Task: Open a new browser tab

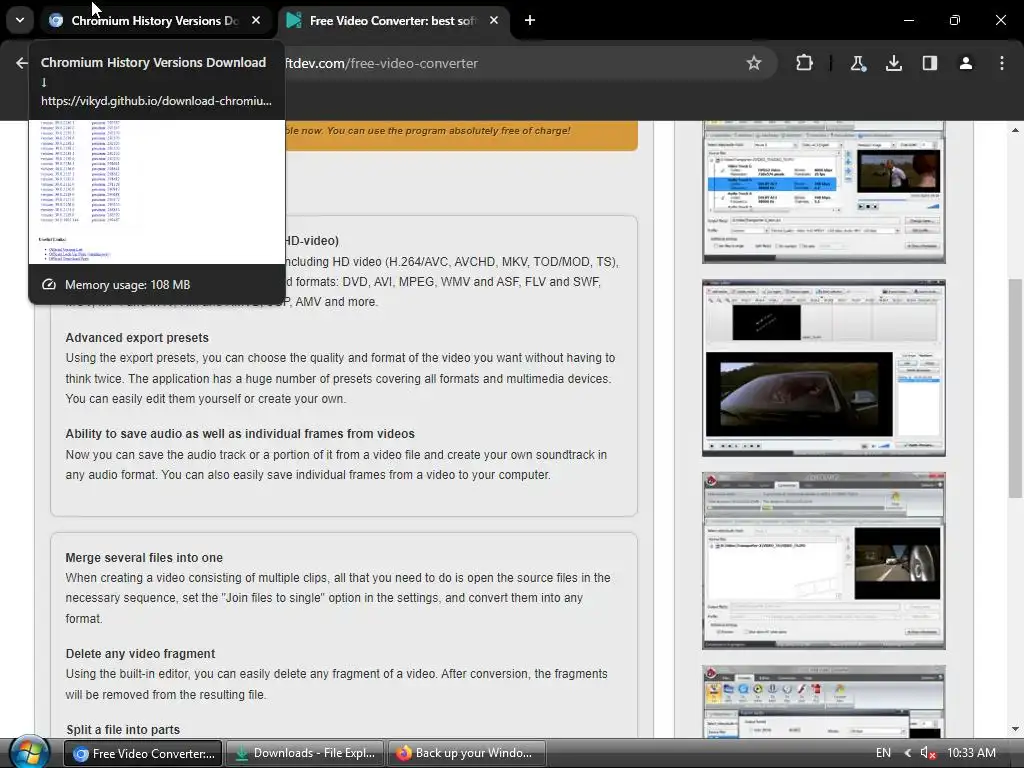Action: 530,20
